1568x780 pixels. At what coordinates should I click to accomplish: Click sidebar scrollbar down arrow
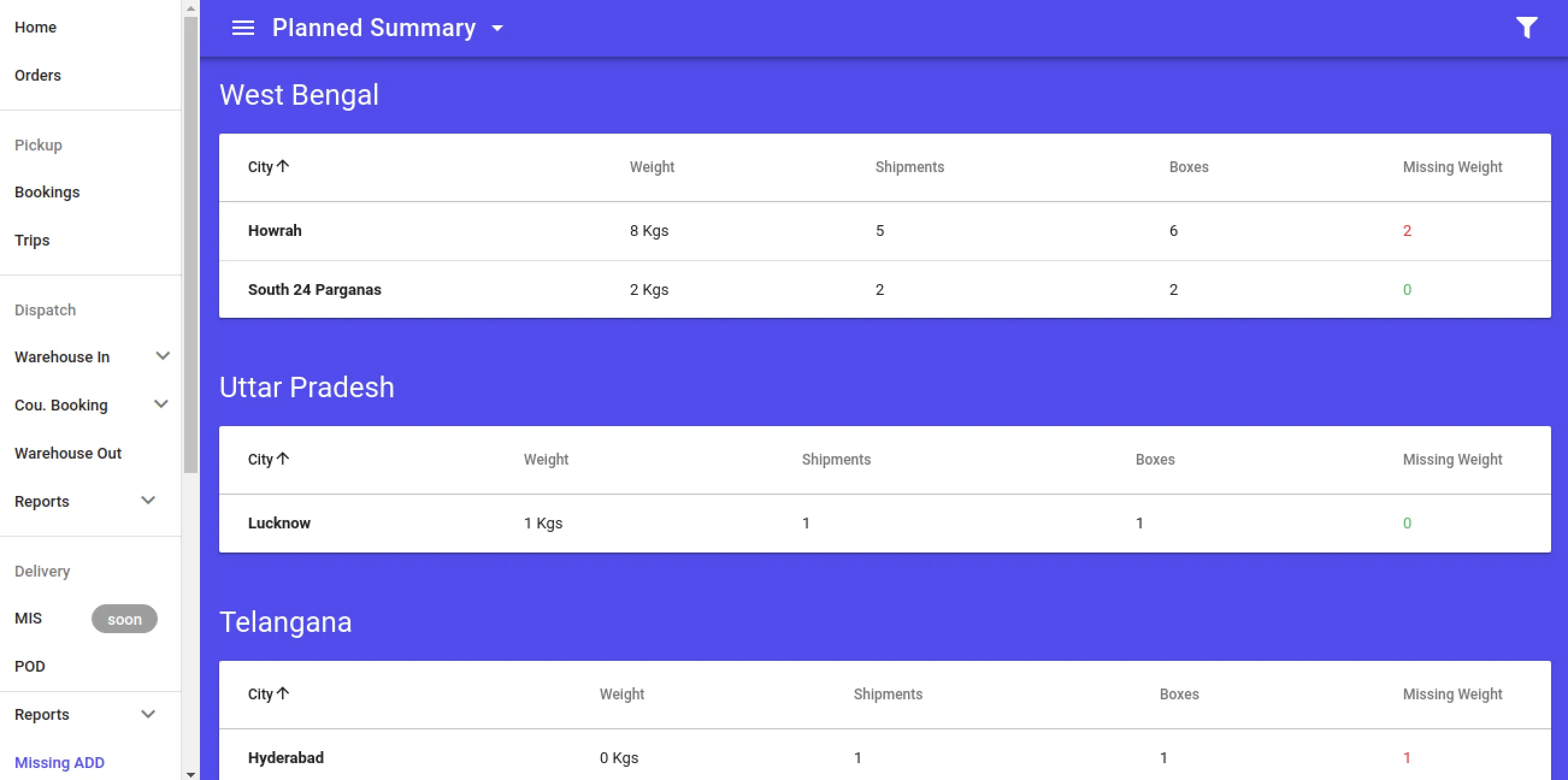click(x=190, y=775)
